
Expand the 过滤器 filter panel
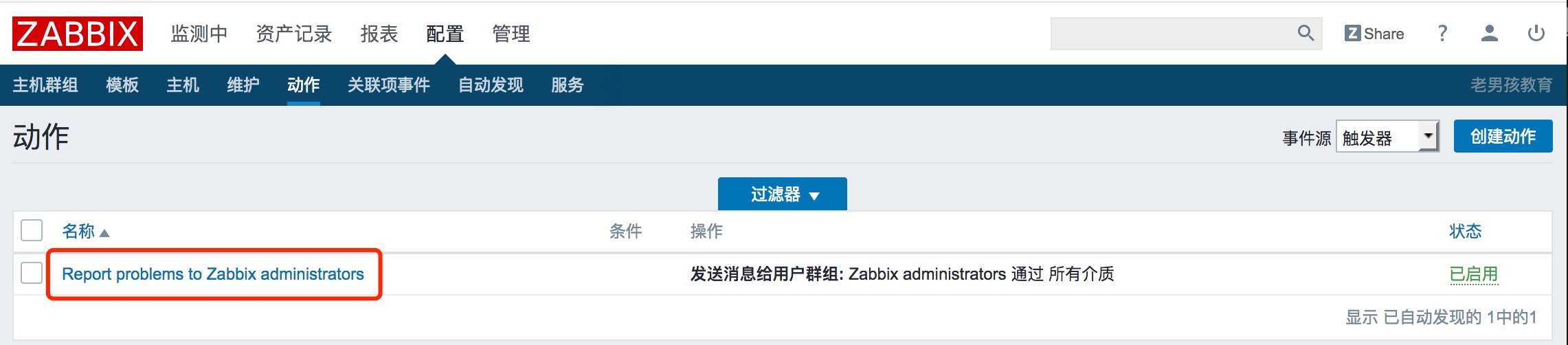point(782,194)
